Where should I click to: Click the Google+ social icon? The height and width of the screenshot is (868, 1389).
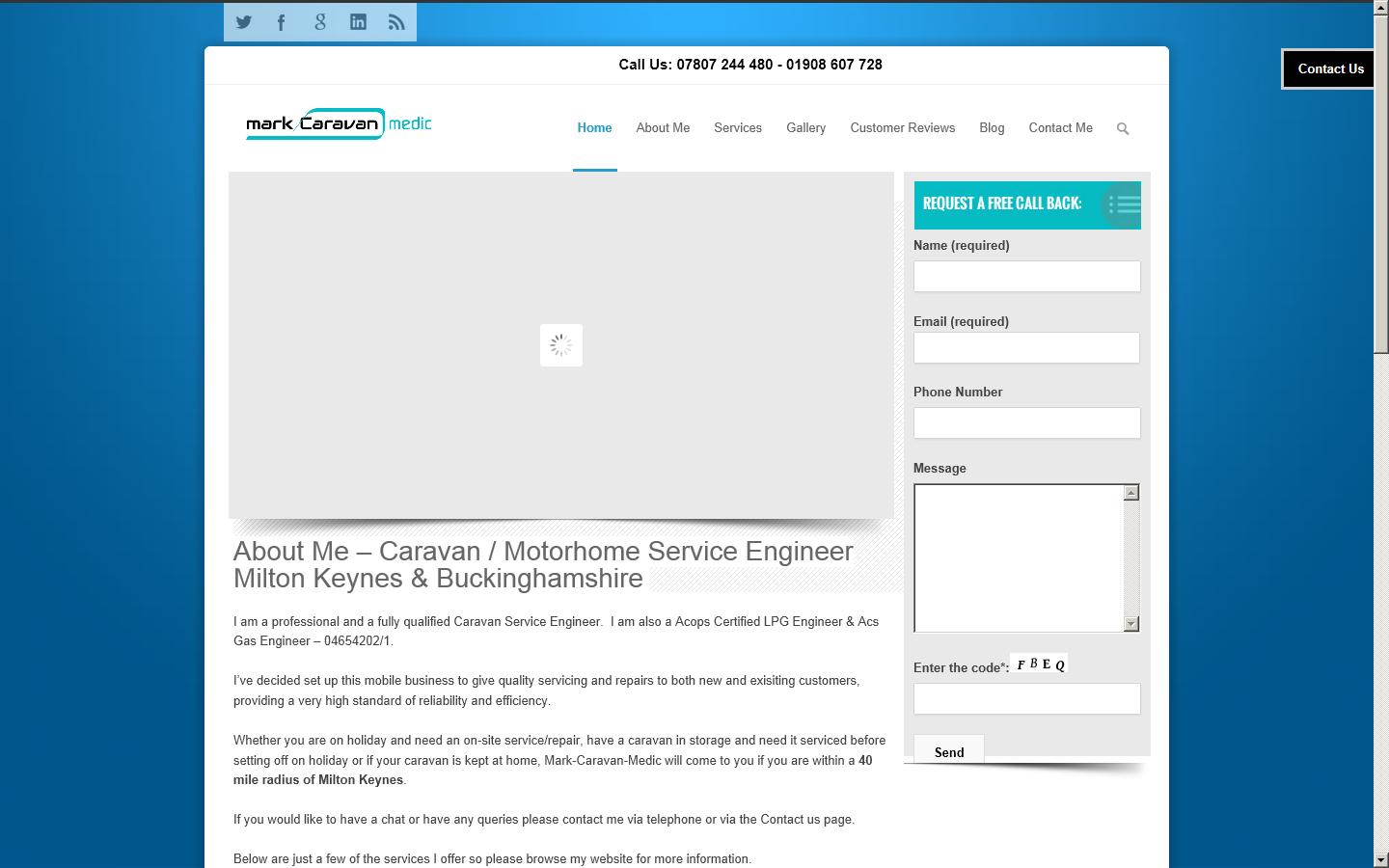(319, 21)
